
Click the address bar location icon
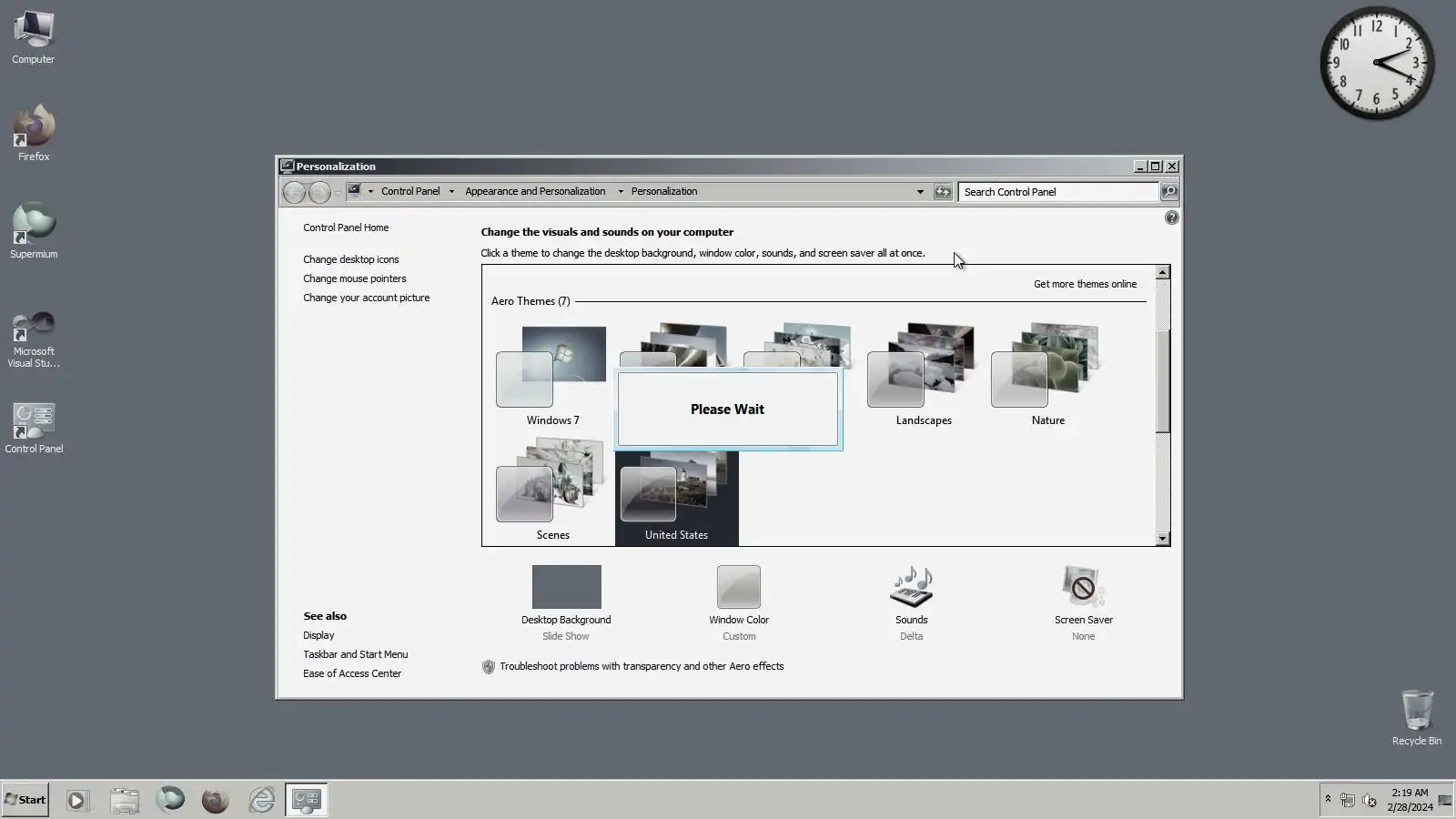click(x=355, y=191)
